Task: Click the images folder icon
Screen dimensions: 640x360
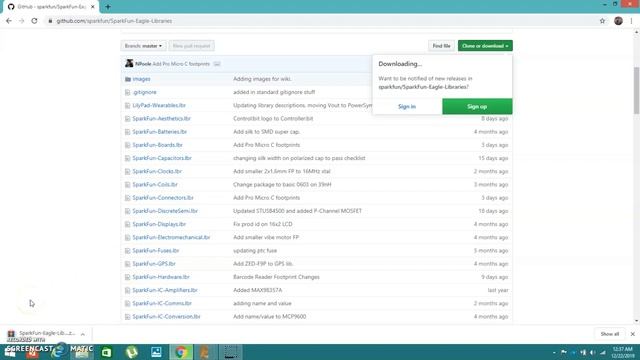Action: 128,79
